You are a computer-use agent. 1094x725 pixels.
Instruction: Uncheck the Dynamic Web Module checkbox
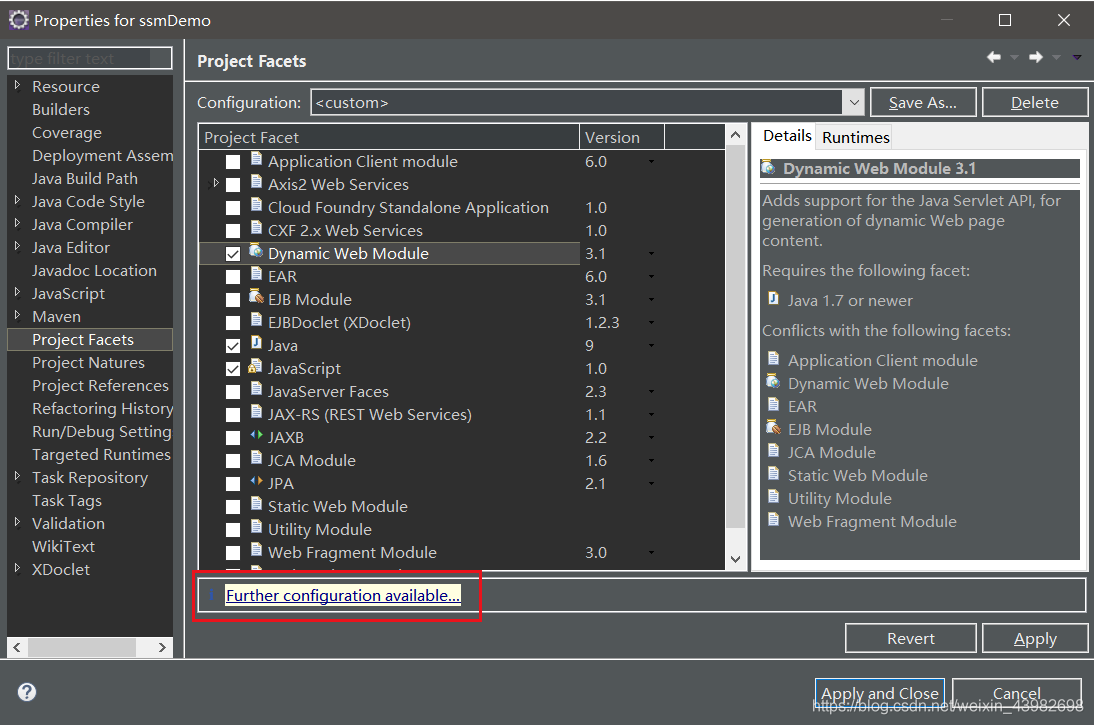coord(233,254)
